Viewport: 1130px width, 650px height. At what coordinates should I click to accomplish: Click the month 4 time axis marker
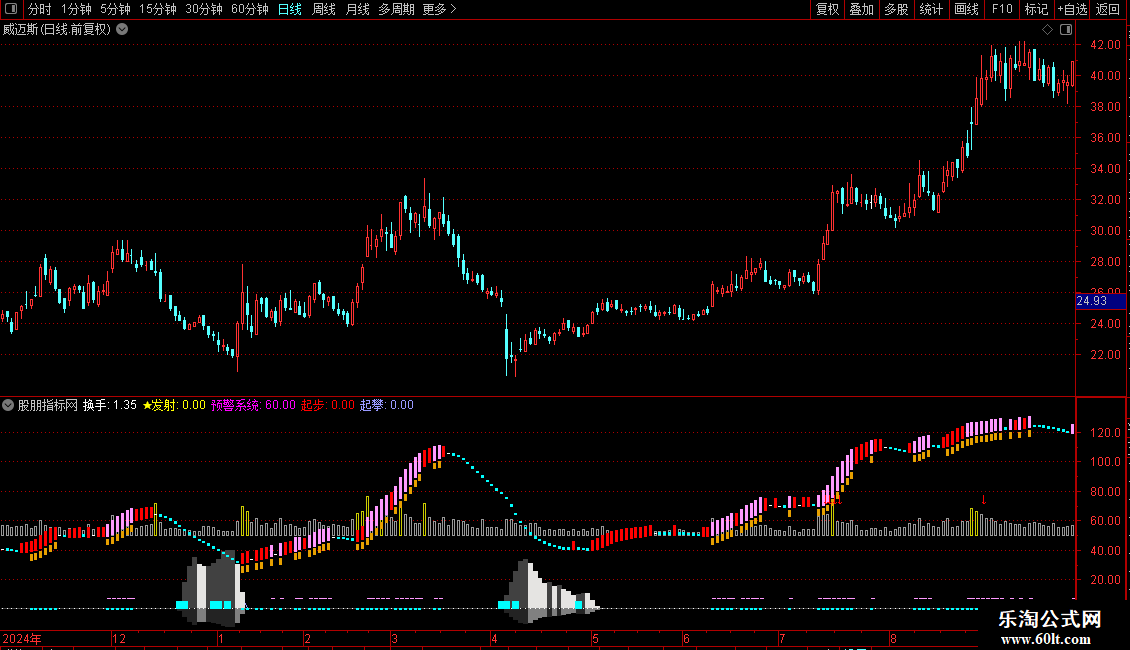pos(494,638)
